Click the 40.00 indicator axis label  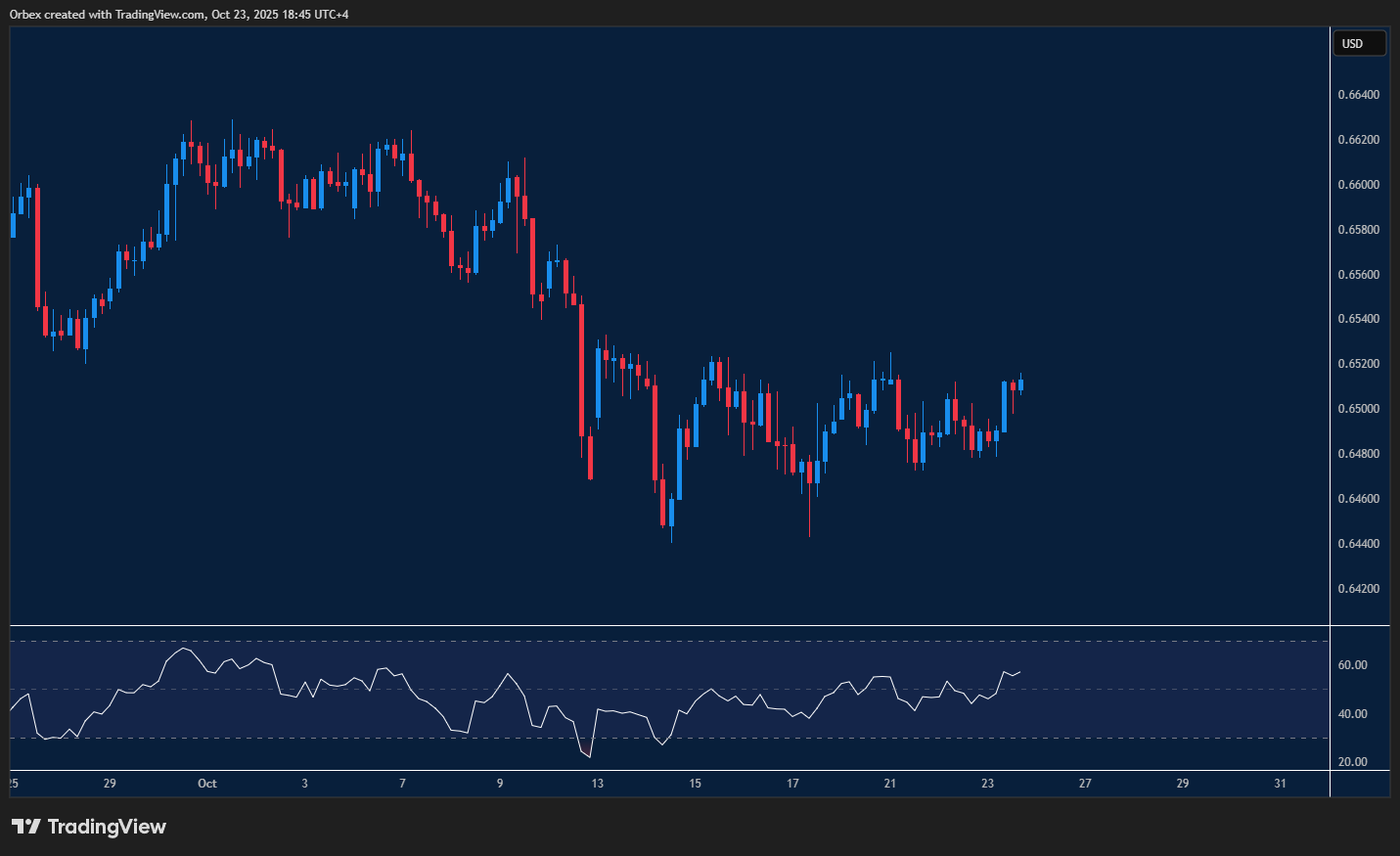[1352, 714]
